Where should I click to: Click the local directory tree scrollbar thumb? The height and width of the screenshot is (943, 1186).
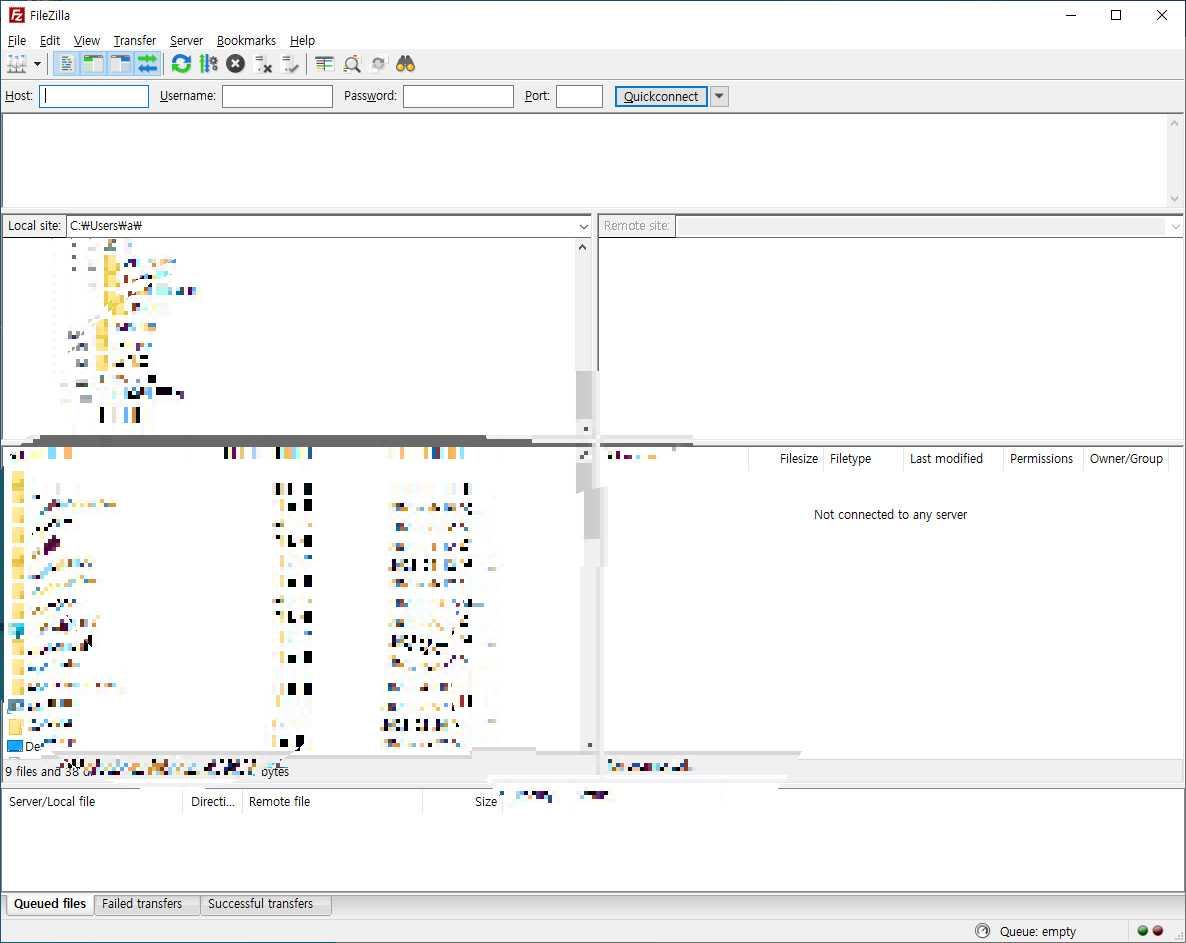[583, 393]
